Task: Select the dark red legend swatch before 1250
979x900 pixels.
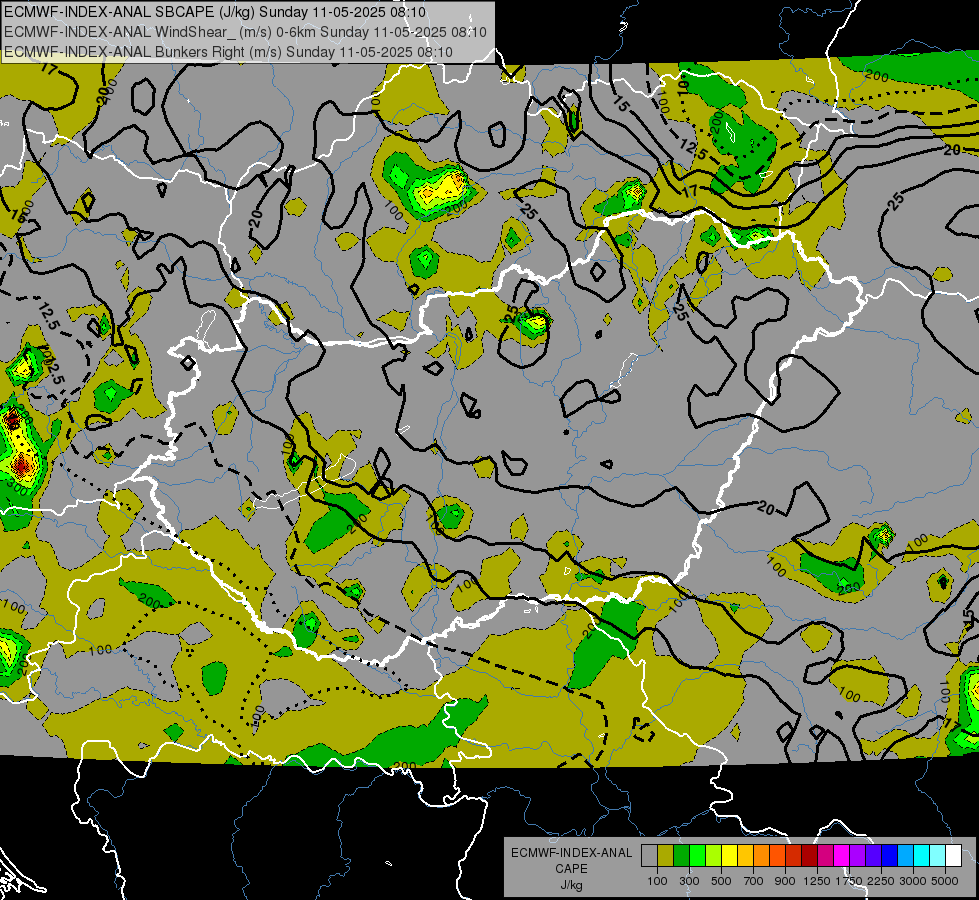Action: [x=809, y=856]
